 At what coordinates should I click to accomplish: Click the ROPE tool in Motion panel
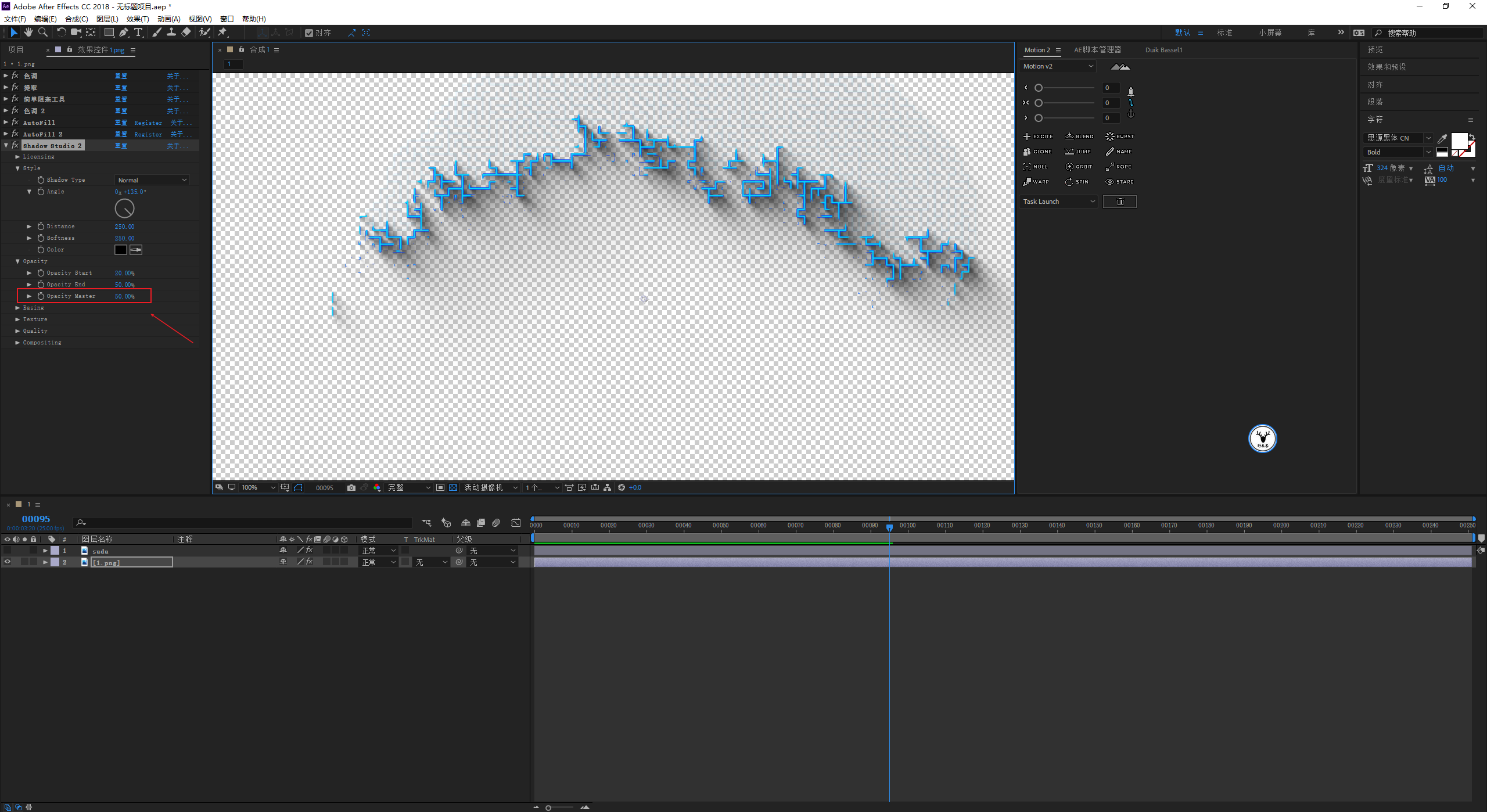point(1119,167)
